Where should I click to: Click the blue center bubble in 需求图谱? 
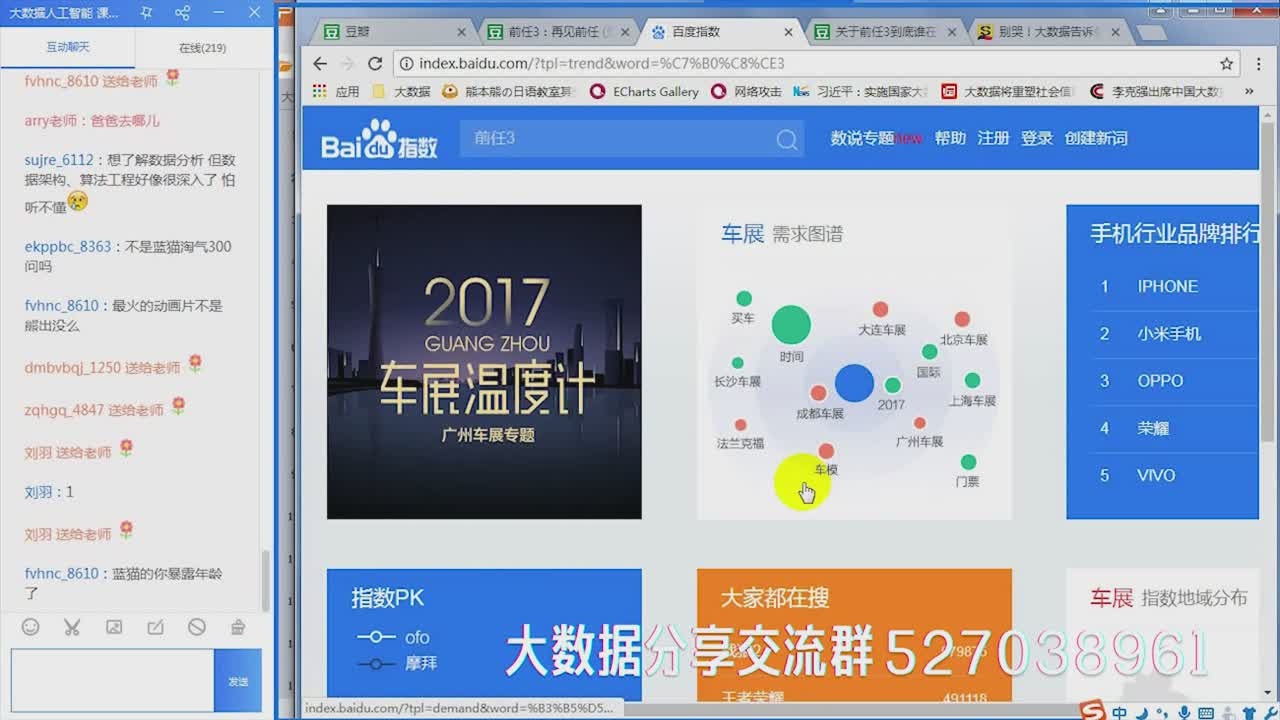point(854,383)
